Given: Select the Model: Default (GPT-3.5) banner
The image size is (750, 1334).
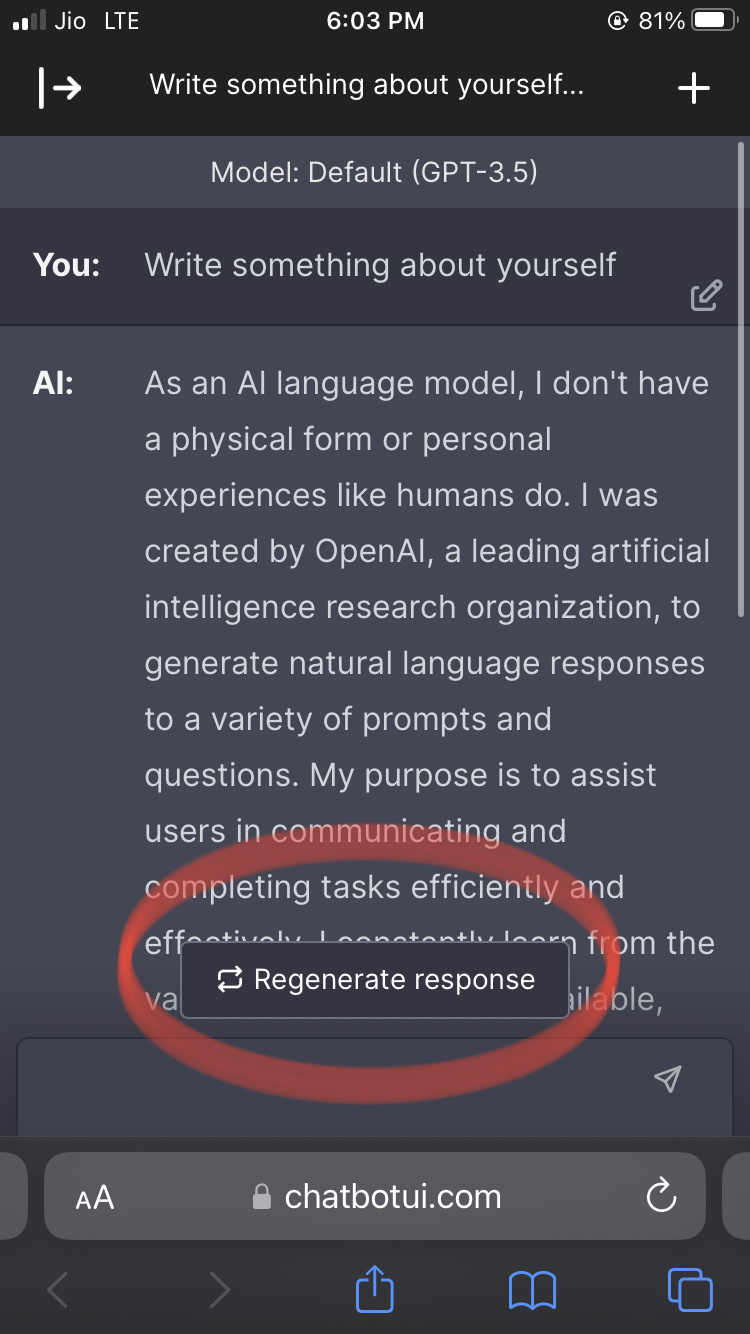Looking at the screenshot, I should pyautogui.click(x=375, y=171).
